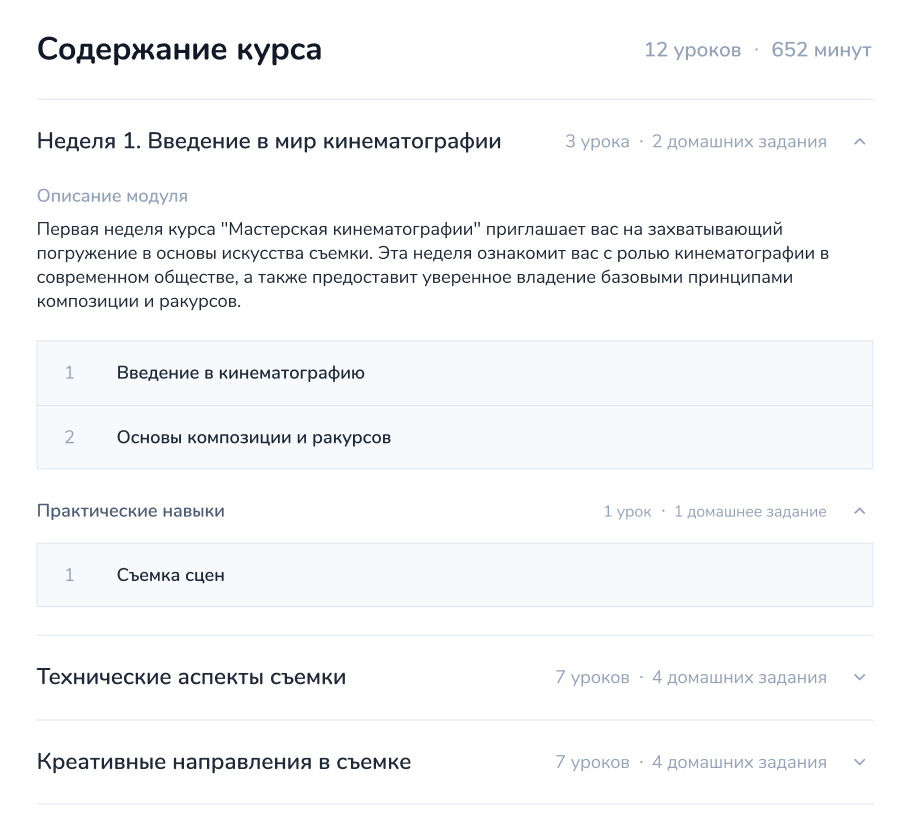
Task: Expand Технические аспекты съемки chevron
Action: tap(860, 677)
